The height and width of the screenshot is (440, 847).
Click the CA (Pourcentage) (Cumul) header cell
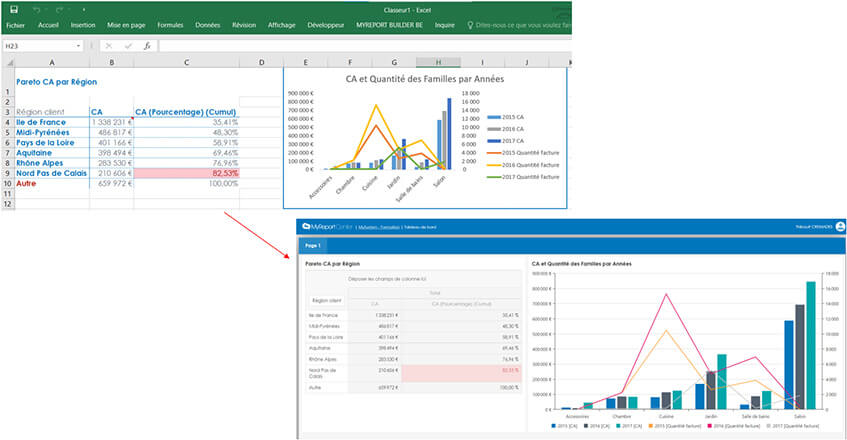186,112
